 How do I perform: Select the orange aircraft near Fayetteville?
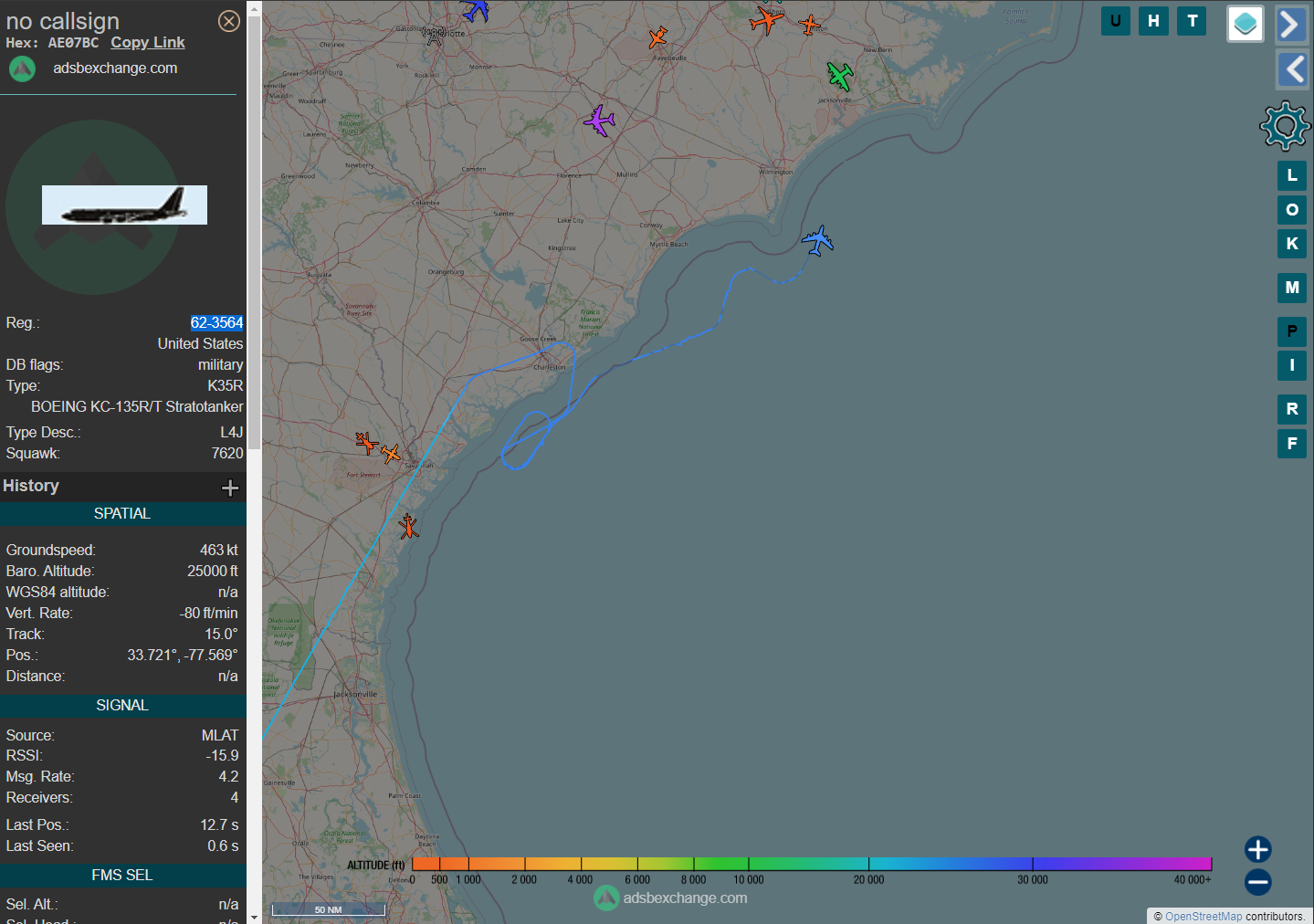[x=657, y=37]
